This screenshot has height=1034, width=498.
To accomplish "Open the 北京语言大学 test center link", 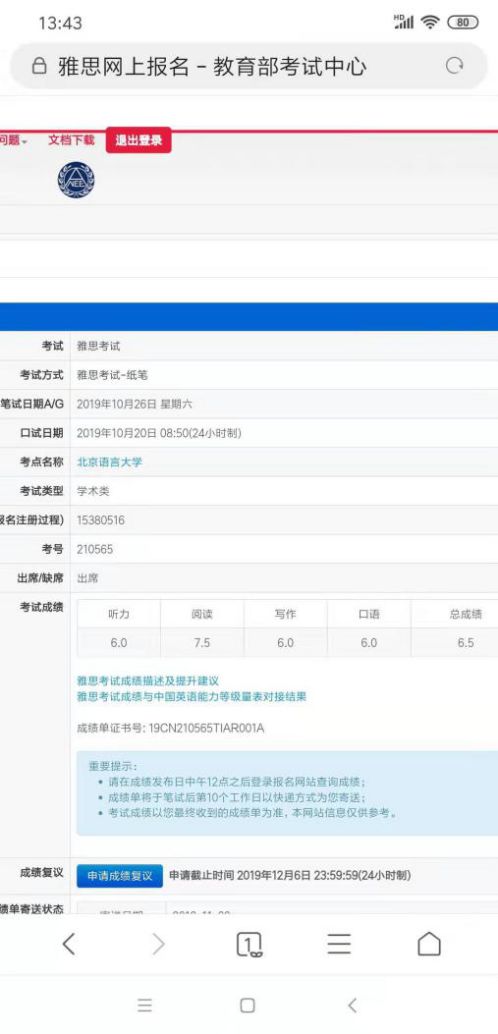I will pyautogui.click(x=109, y=462).
